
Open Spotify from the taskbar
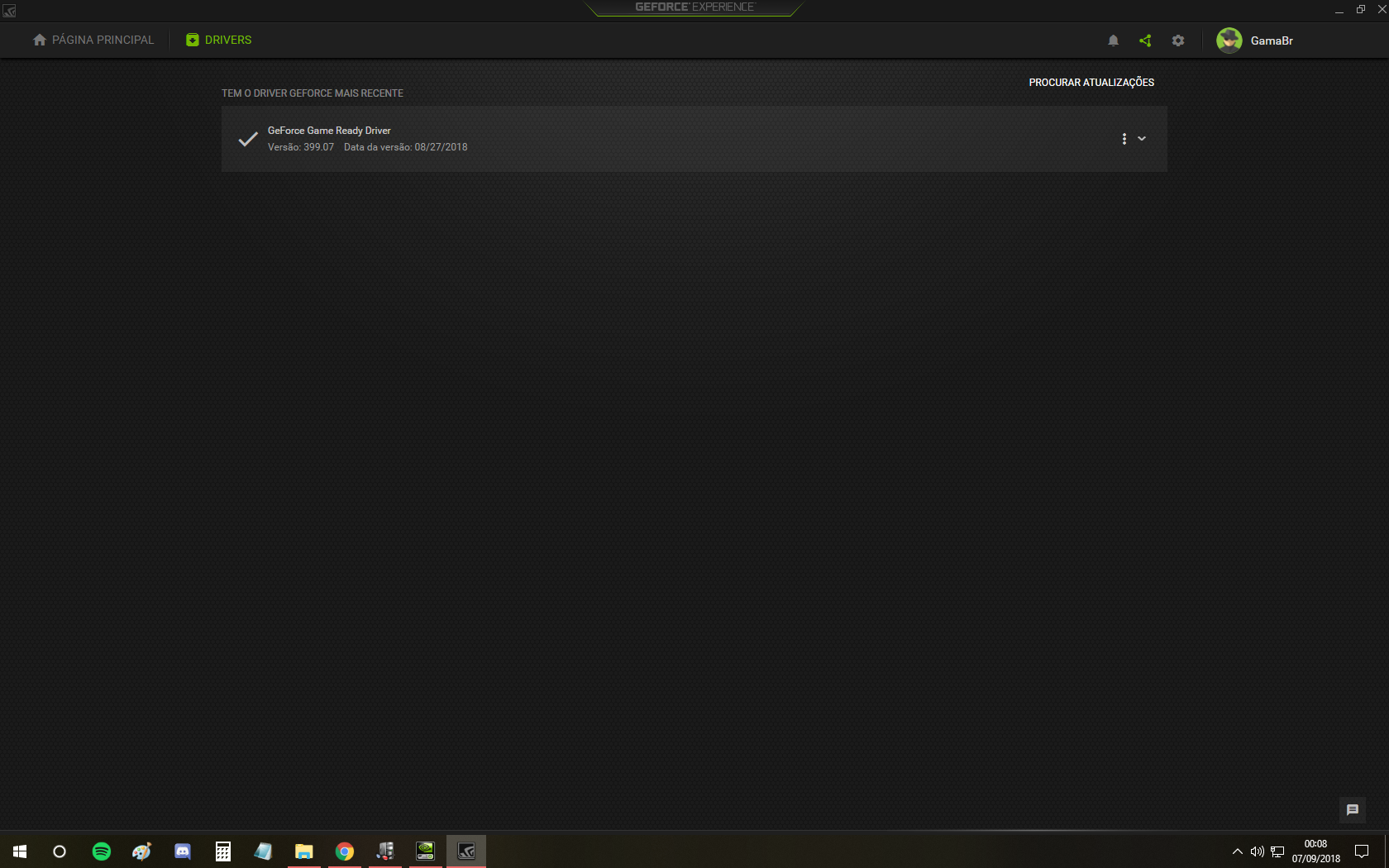point(102,851)
